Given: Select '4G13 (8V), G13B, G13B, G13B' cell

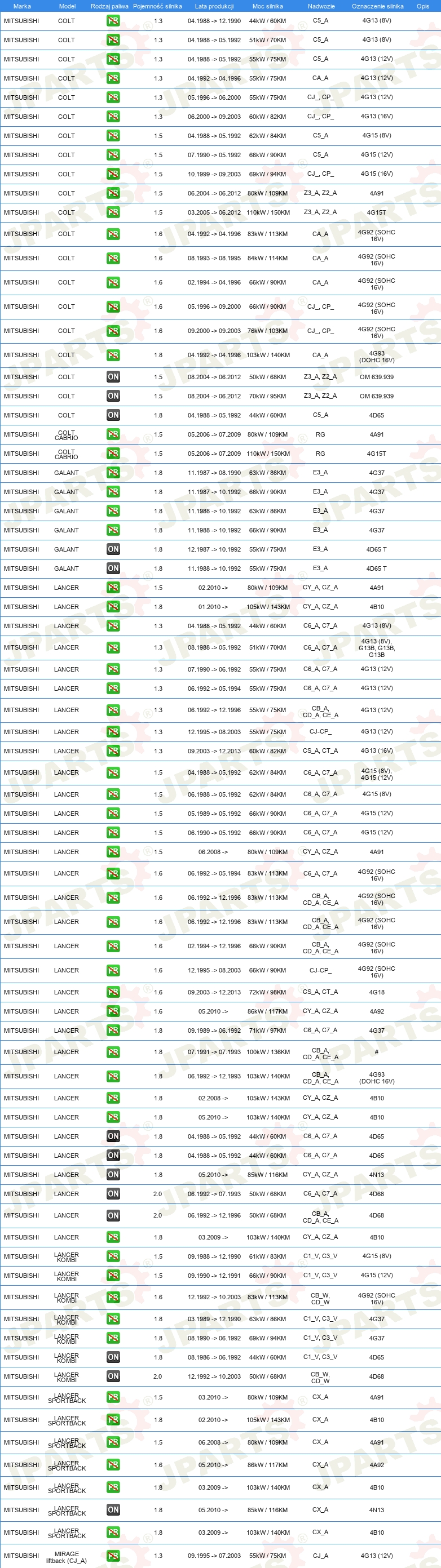Looking at the screenshot, I should (377, 648).
